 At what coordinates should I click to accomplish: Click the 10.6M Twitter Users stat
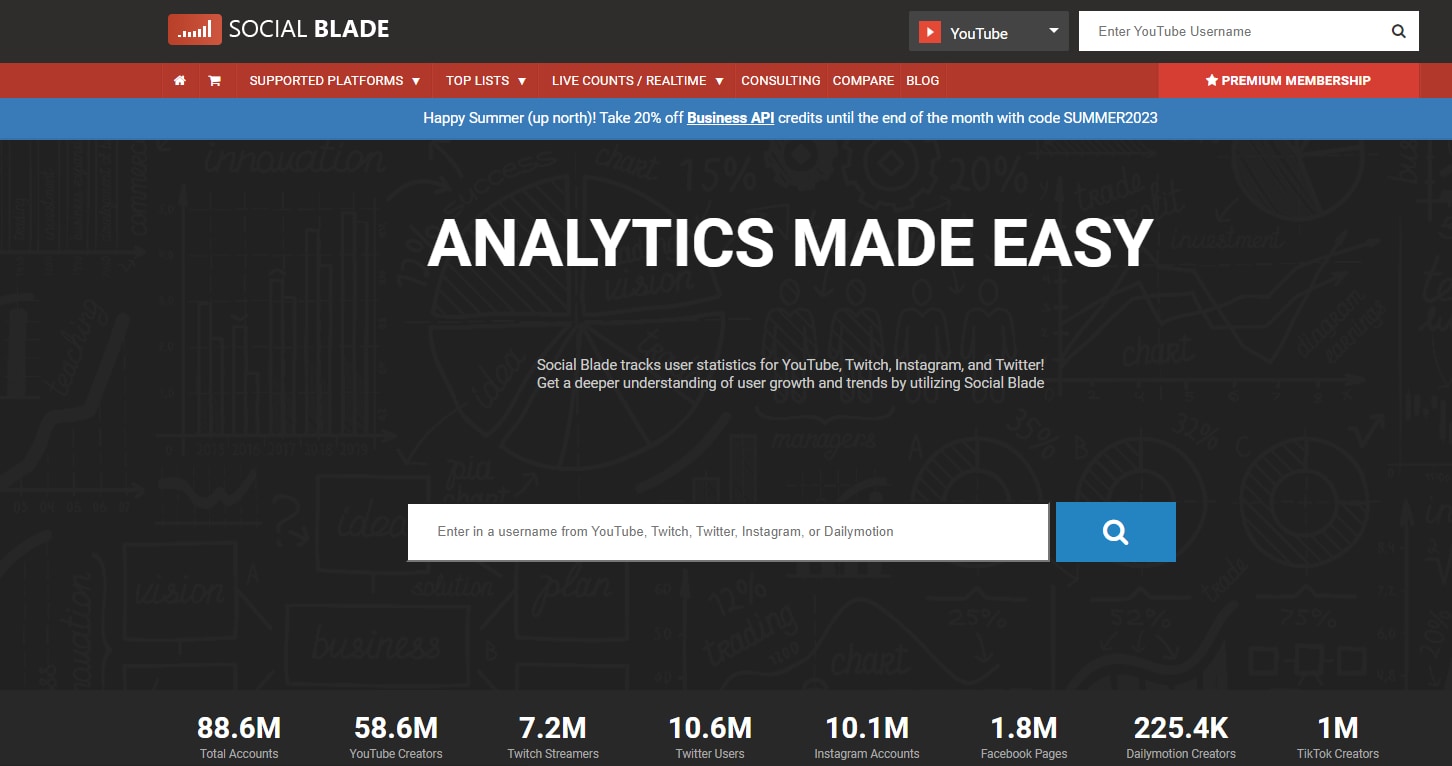710,737
